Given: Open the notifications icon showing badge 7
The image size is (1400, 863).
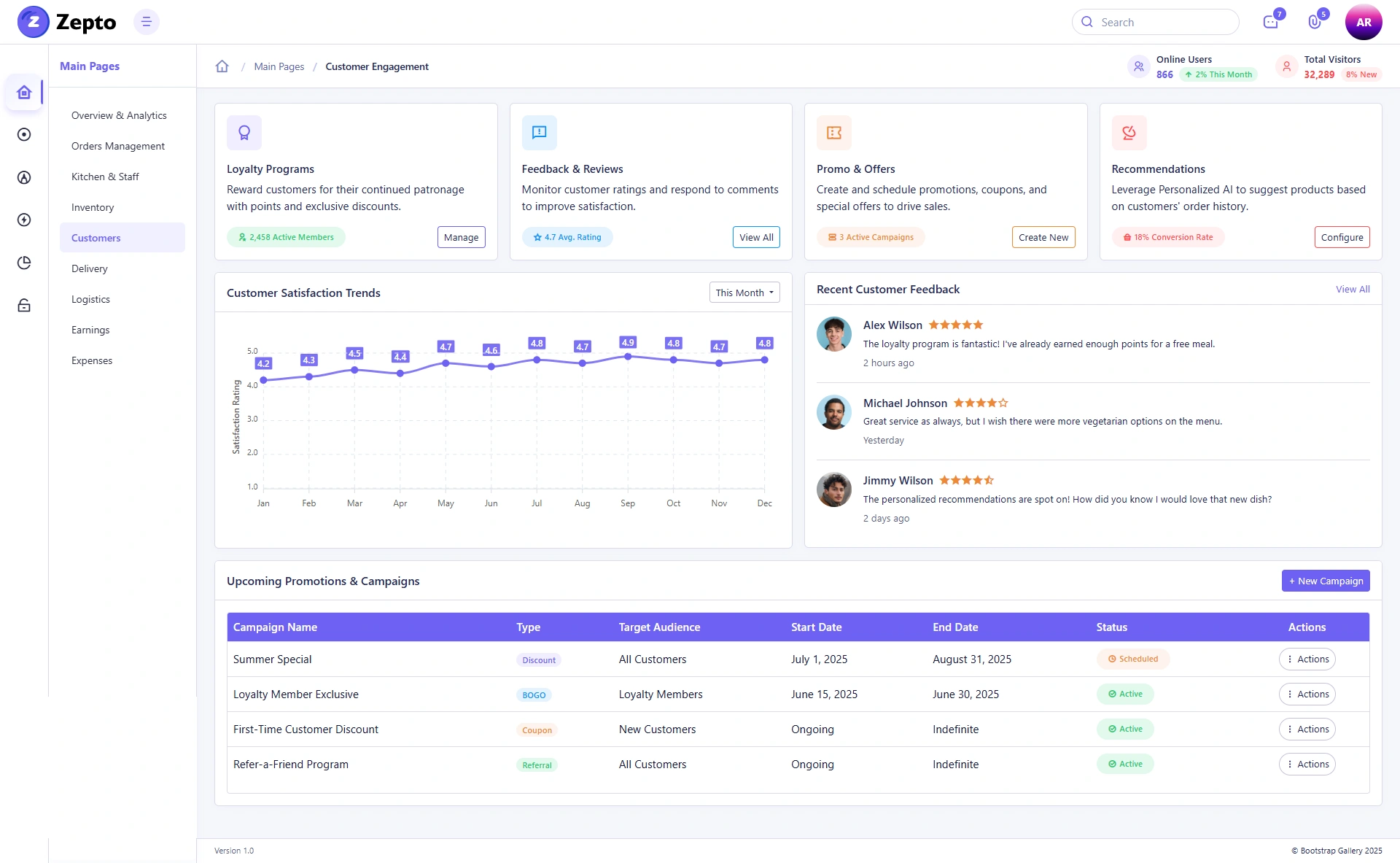Looking at the screenshot, I should tap(1271, 22).
